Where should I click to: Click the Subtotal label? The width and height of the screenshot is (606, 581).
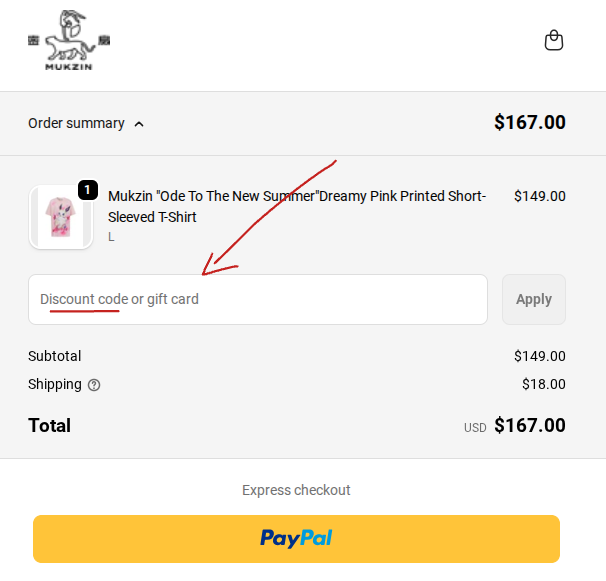[55, 356]
